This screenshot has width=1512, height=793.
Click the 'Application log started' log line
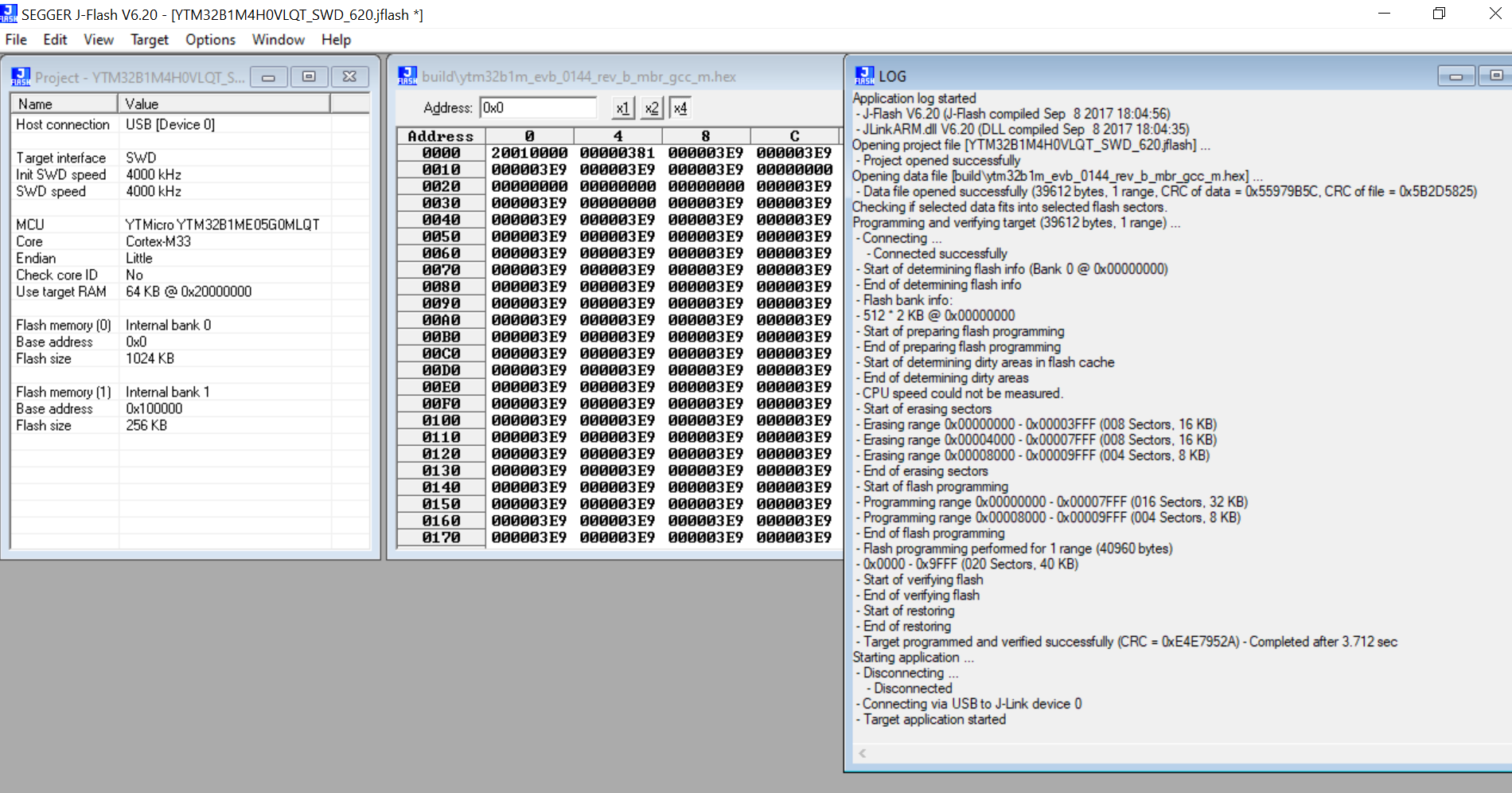click(914, 98)
